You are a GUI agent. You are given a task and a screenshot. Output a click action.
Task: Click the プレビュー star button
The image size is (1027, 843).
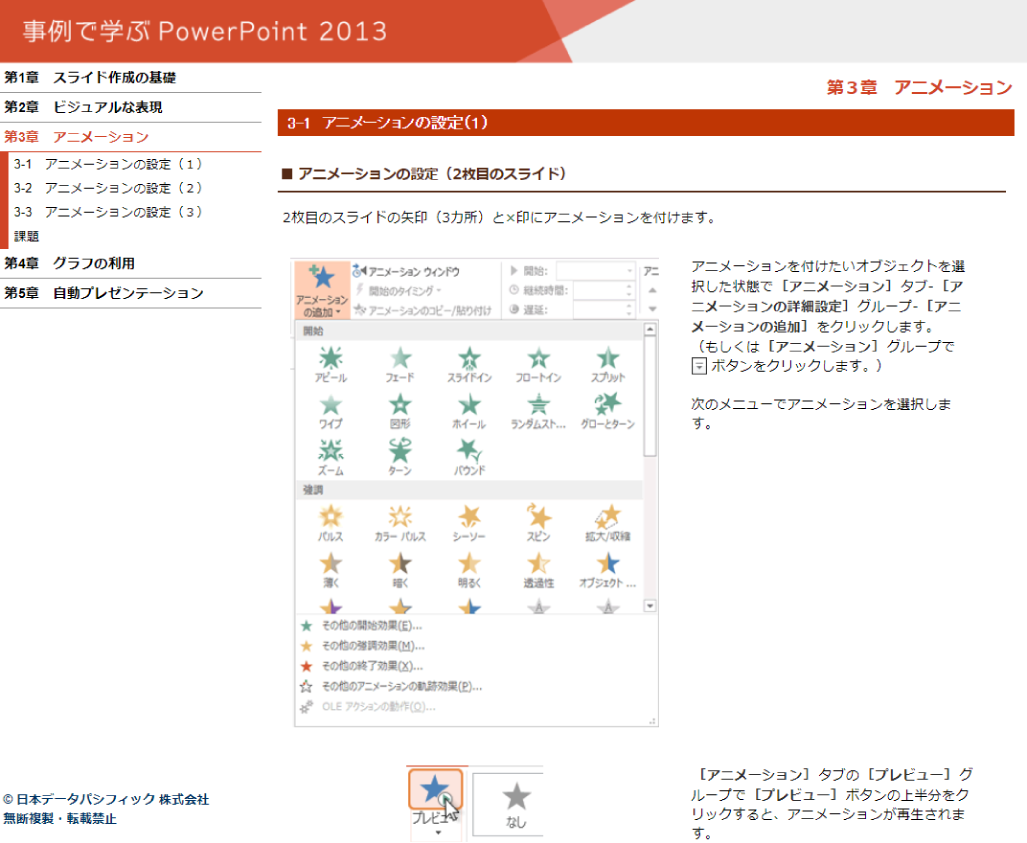[436, 790]
